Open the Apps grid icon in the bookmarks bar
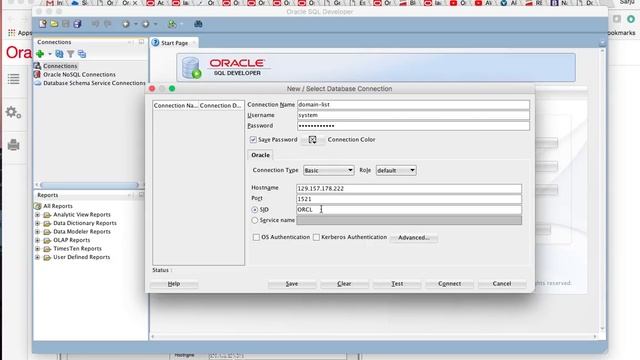This screenshot has width=640, height=360. click(11, 33)
